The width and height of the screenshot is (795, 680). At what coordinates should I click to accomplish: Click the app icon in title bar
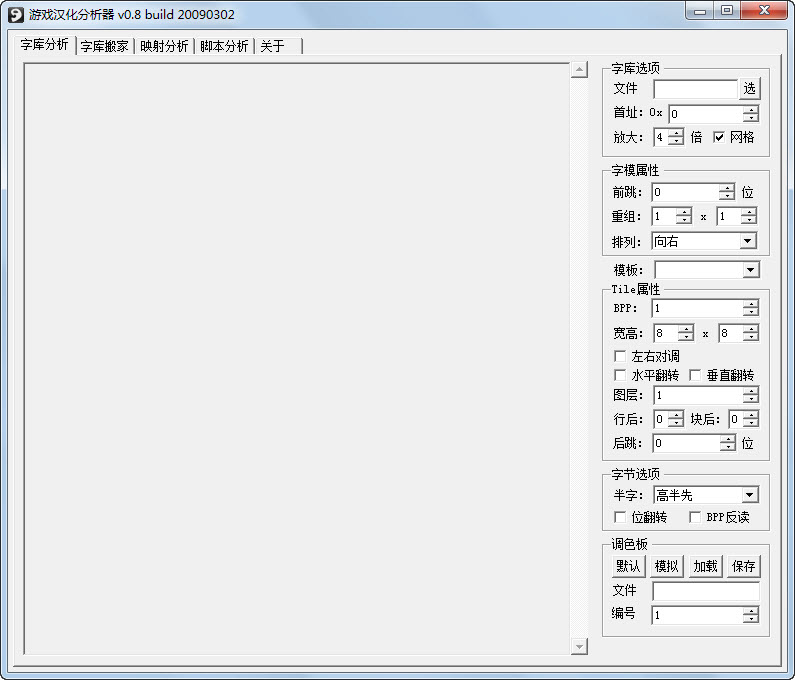coord(15,14)
